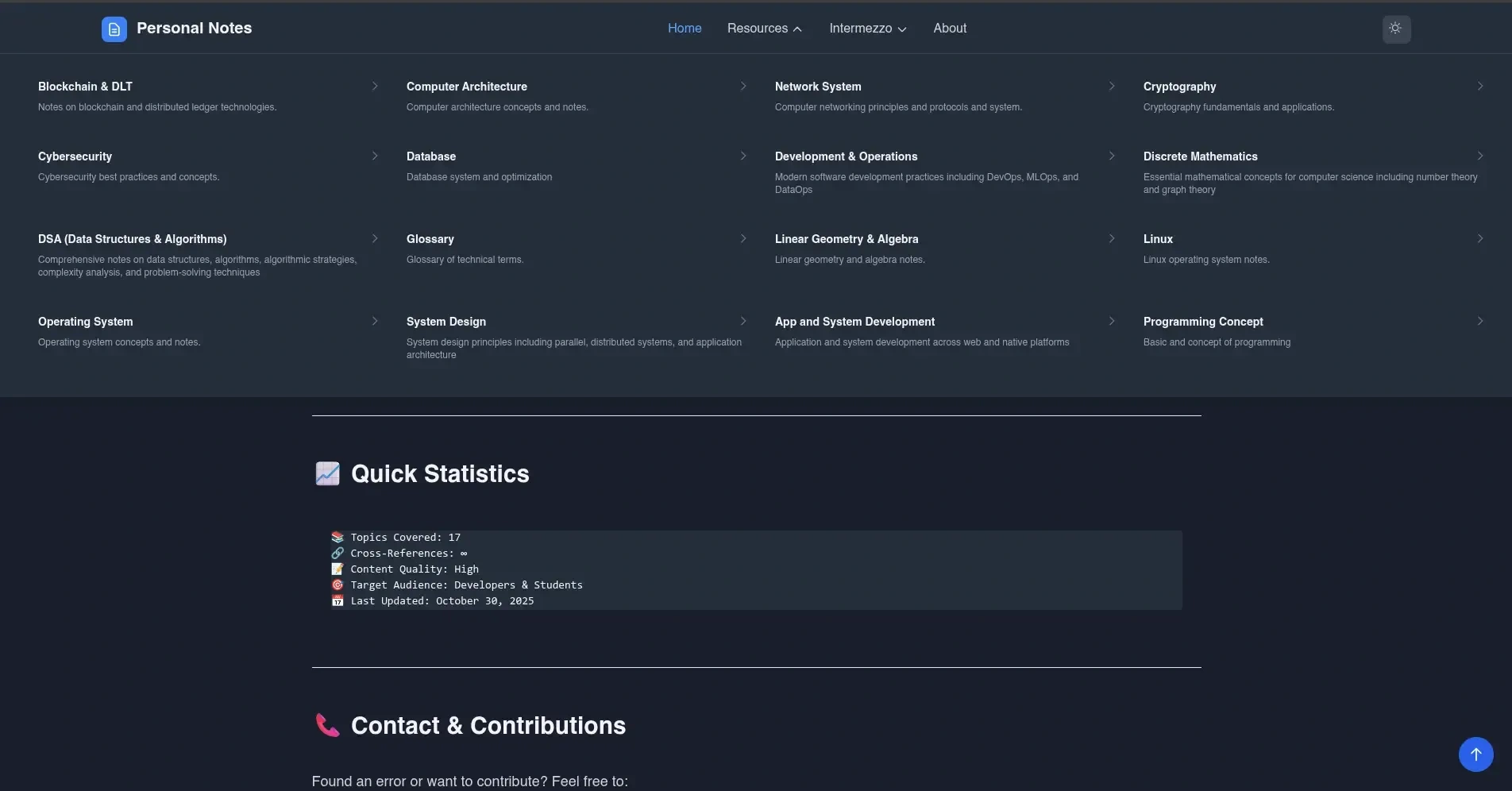Toggle the light/dark theme sun button
1512x791 pixels.
1396,29
